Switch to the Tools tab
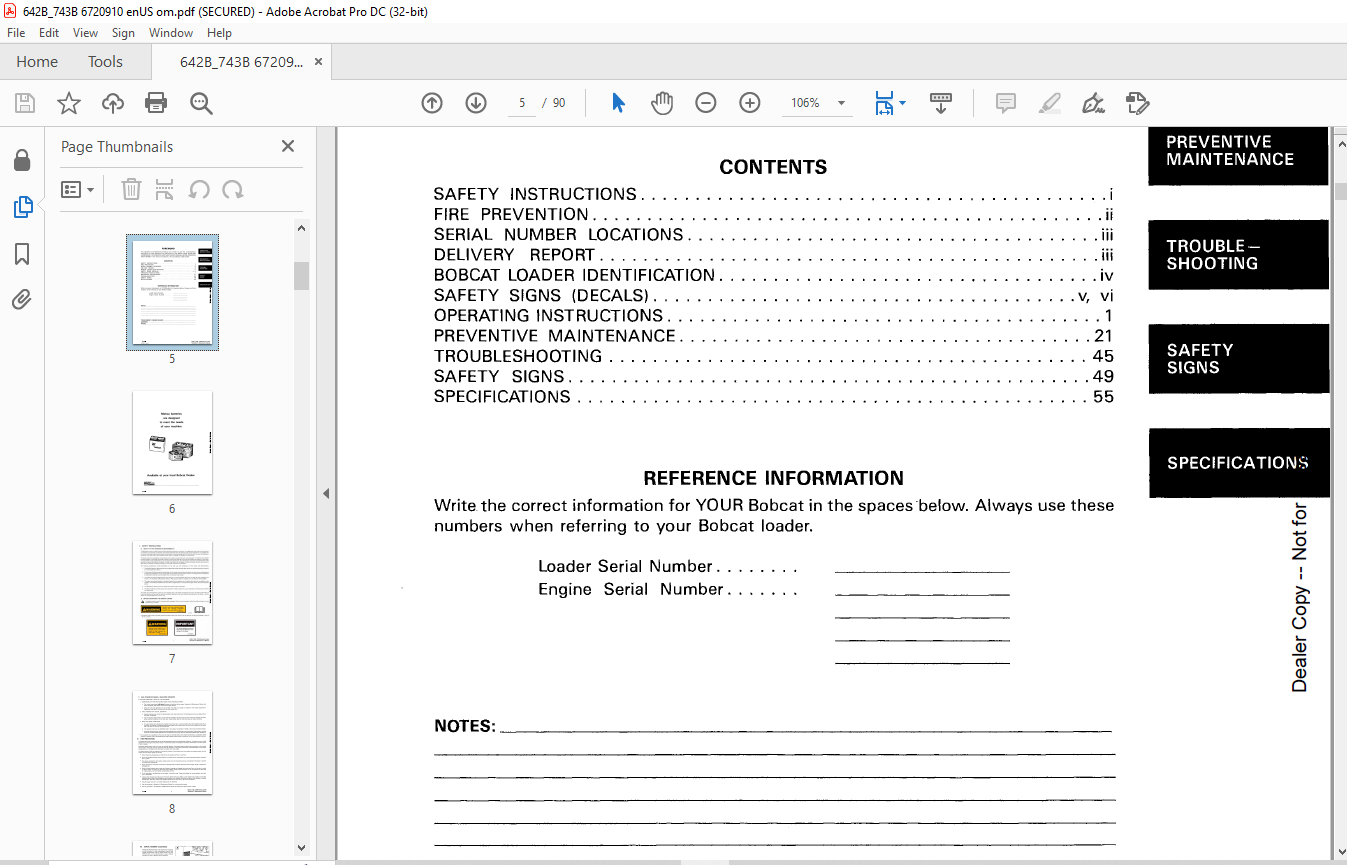The height and width of the screenshot is (865, 1347). pyautogui.click(x=105, y=62)
